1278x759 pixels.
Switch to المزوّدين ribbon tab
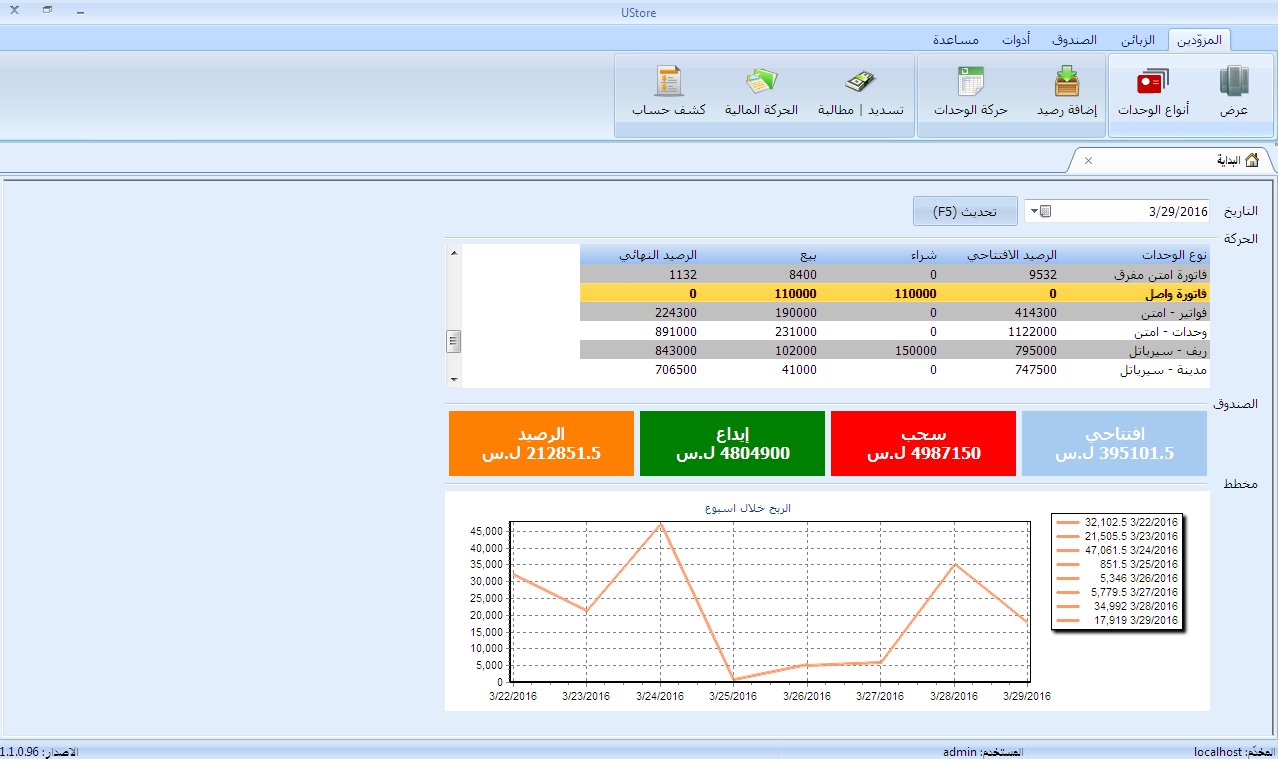coord(1199,40)
